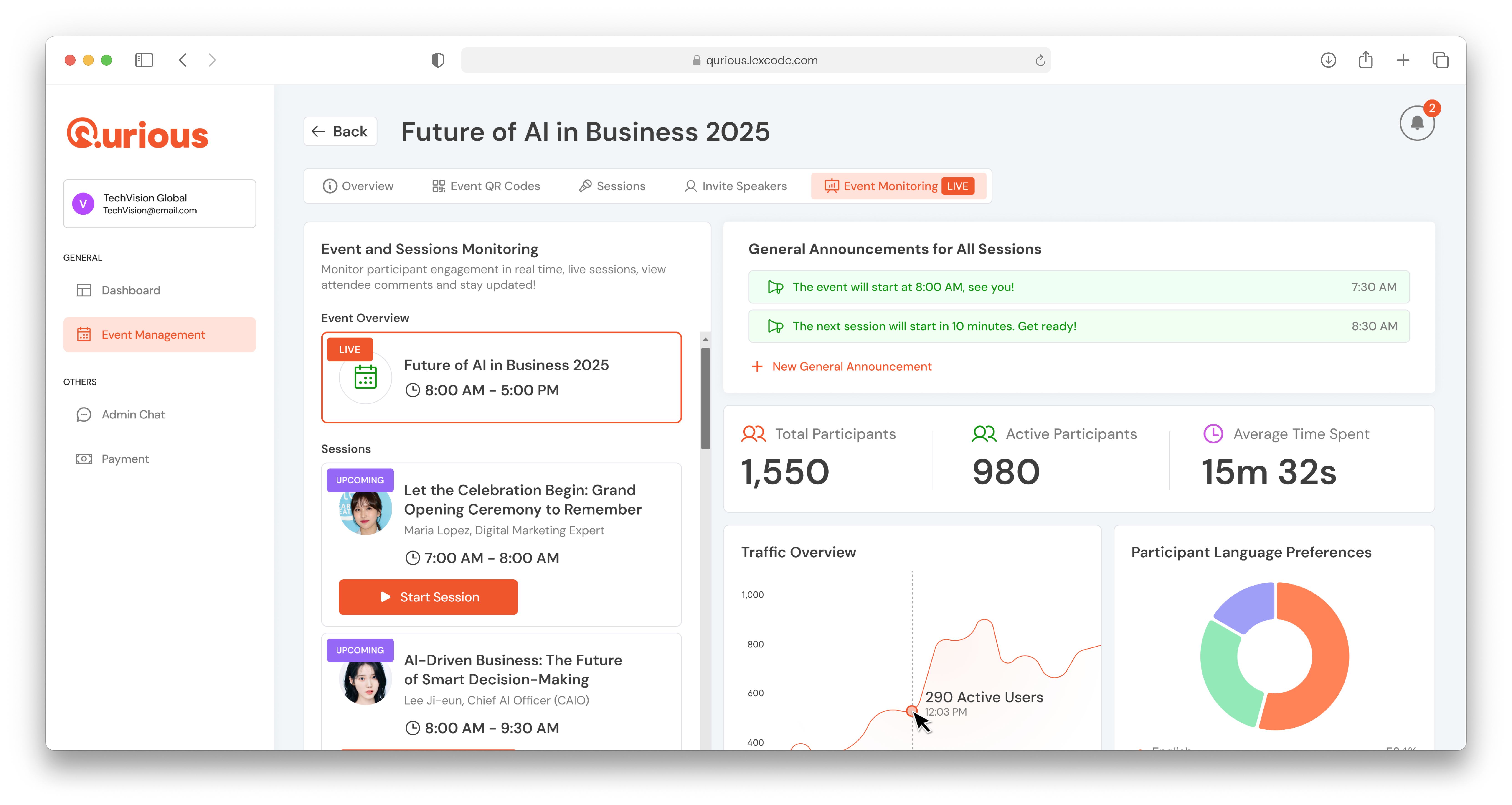Viewport: 1512px width, 805px height.
Task: Click the Payment money icon
Action: [84, 459]
